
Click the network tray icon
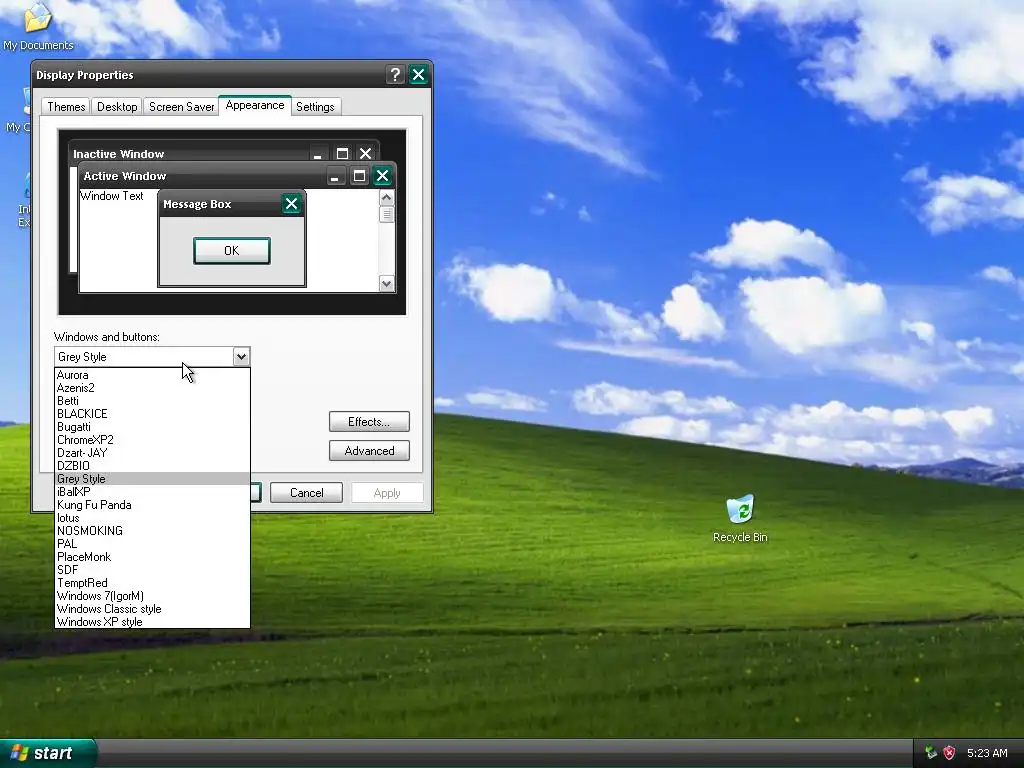(x=931, y=753)
